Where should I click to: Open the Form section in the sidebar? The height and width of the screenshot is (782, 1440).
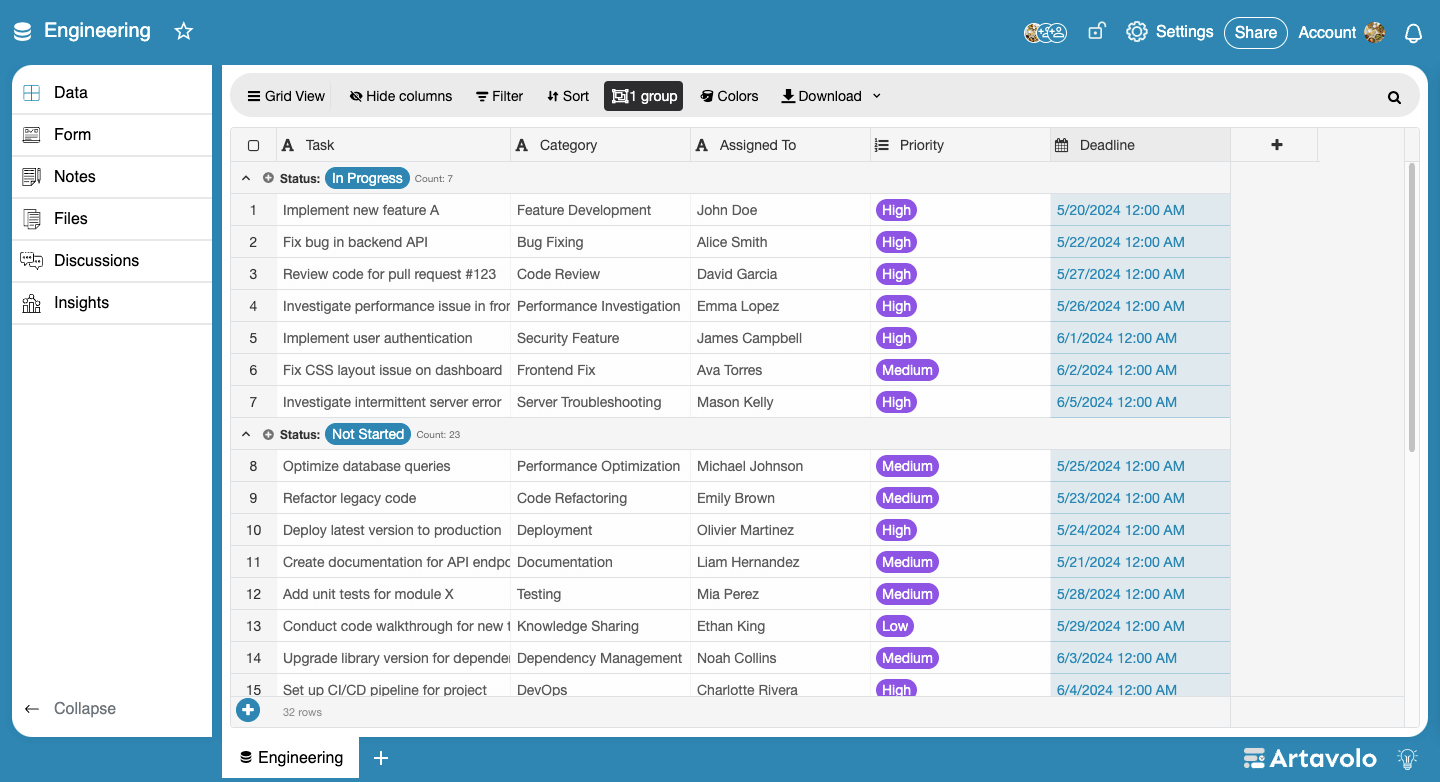click(112, 135)
